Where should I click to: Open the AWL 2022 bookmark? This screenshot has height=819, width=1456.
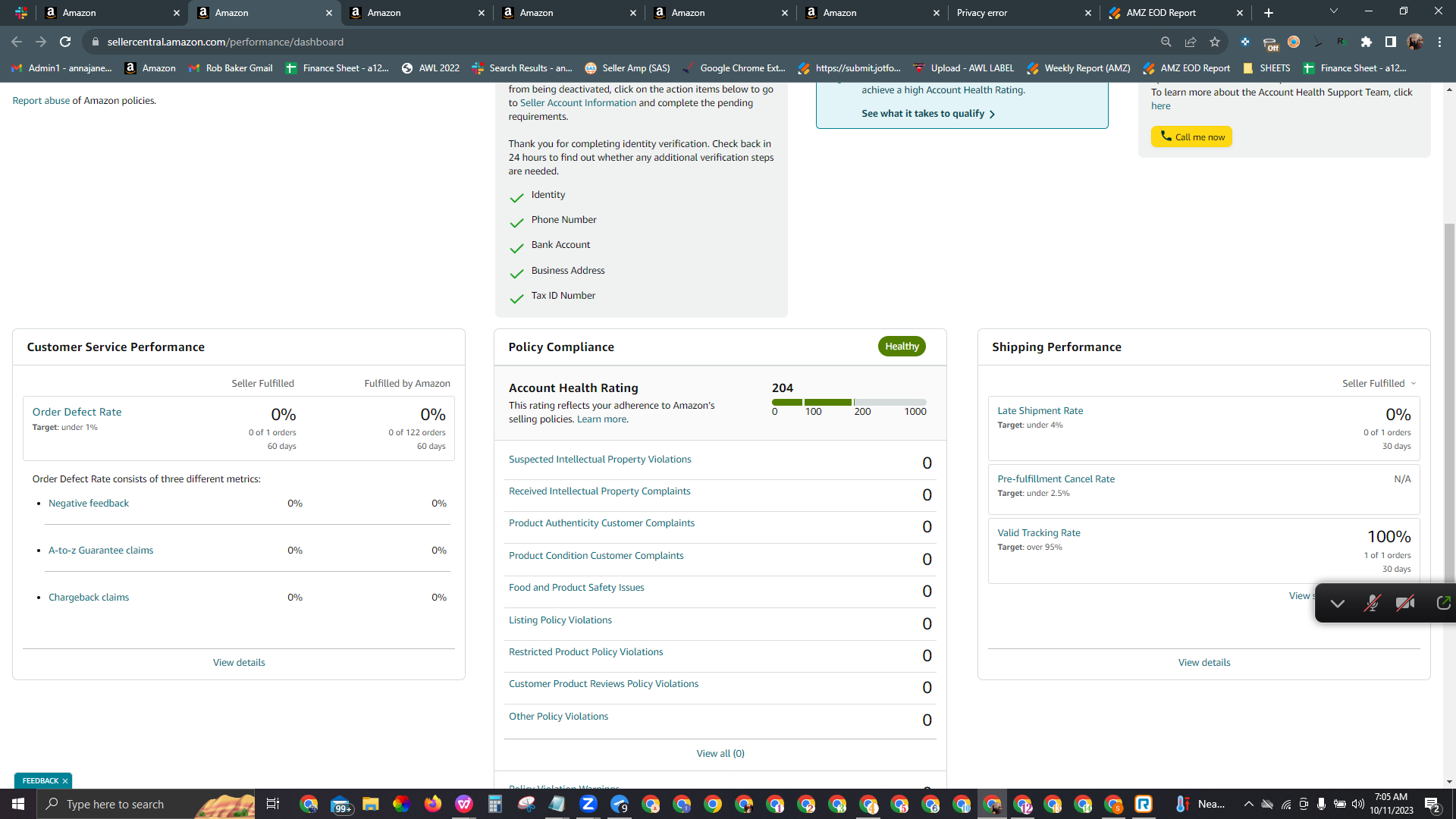(430, 68)
